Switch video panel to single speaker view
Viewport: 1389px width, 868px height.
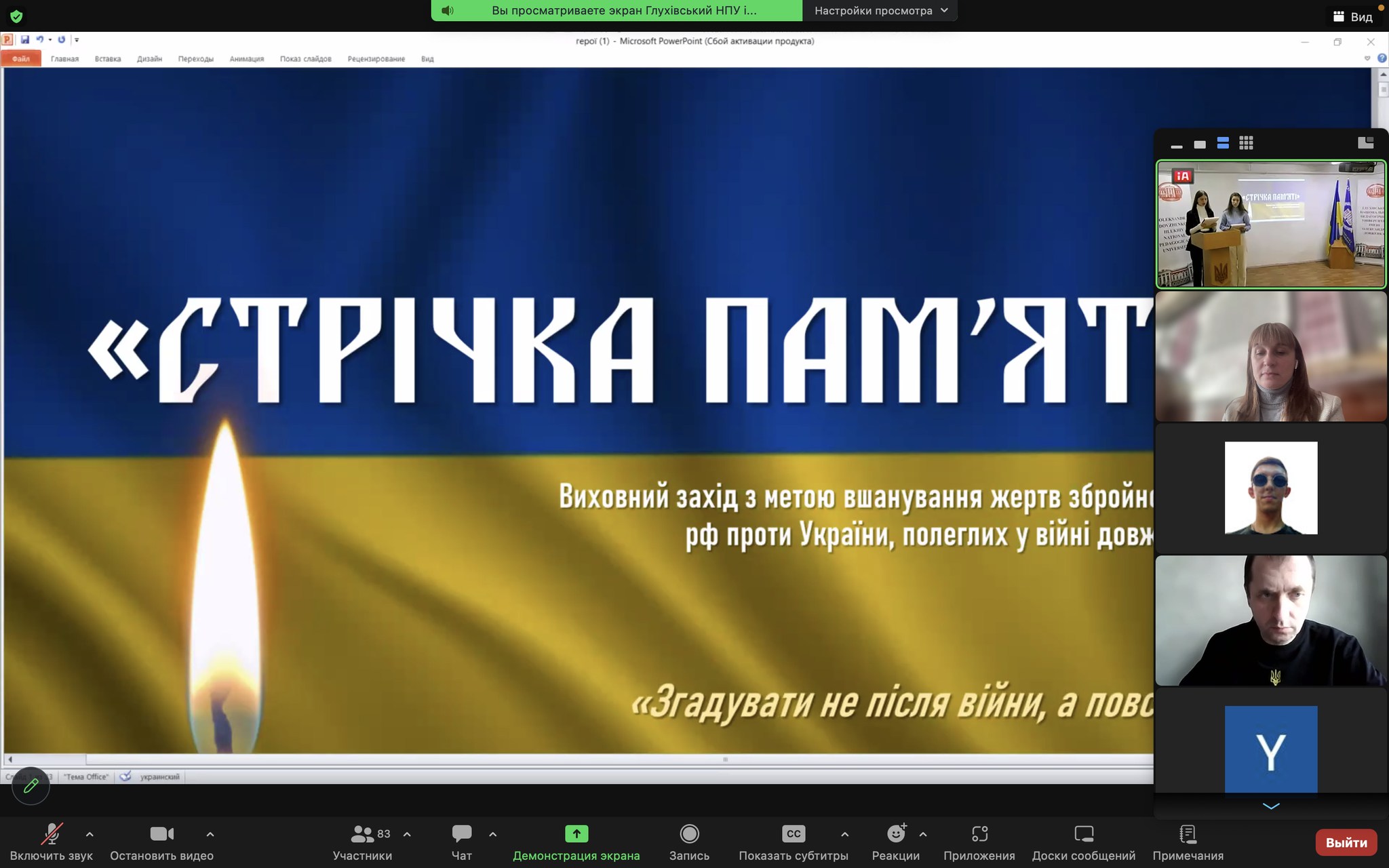1200,144
